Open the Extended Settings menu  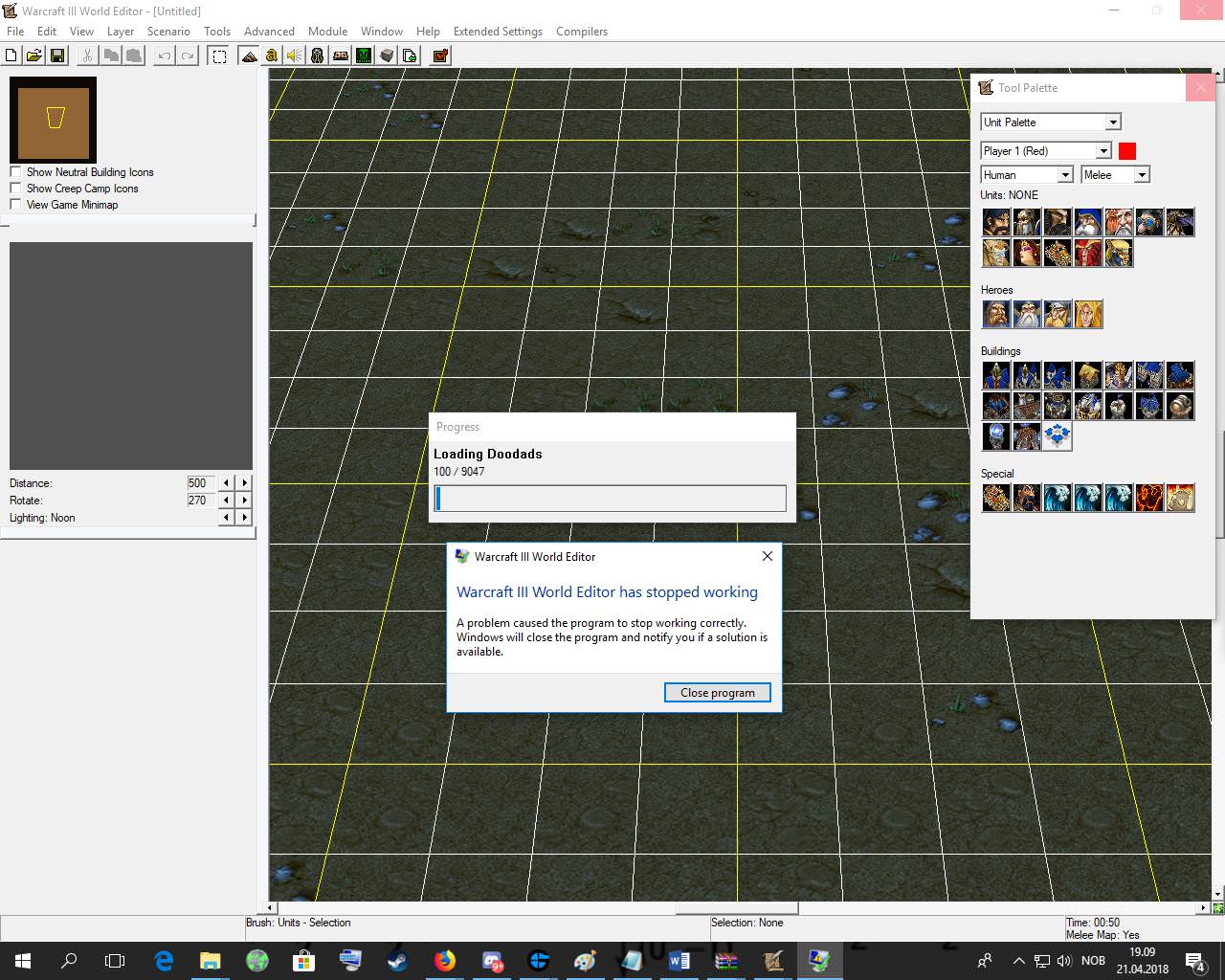pyautogui.click(x=498, y=32)
